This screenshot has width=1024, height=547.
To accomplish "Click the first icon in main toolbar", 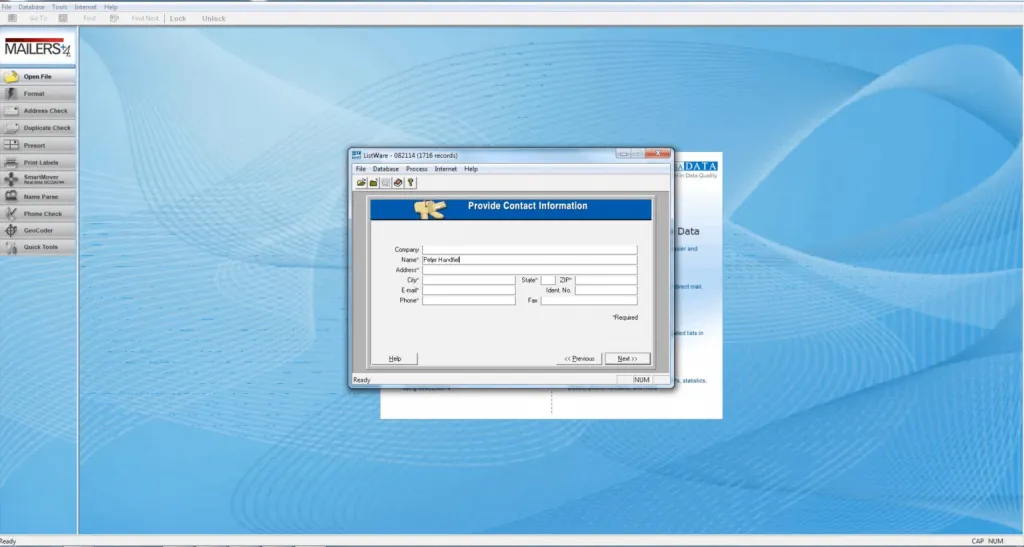I will (12, 18).
